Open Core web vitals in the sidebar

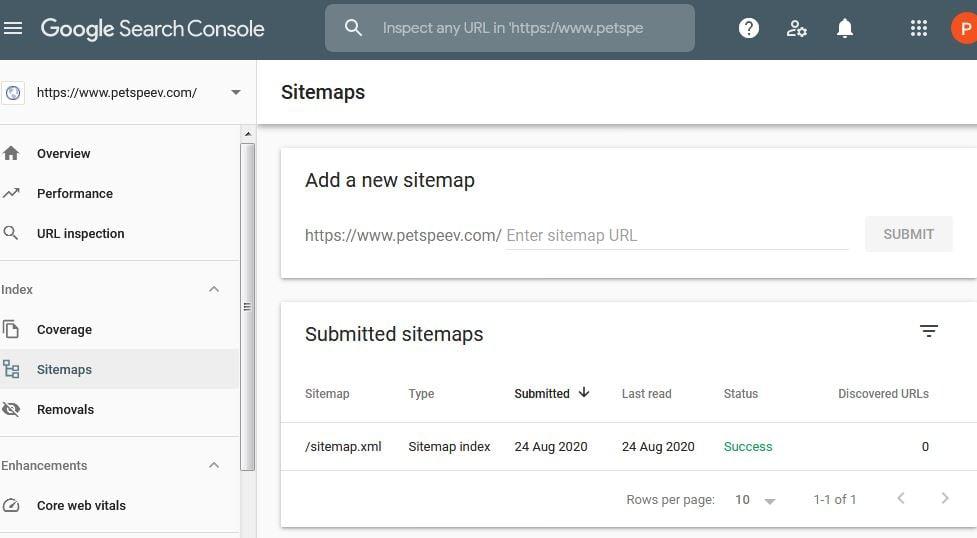click(x=119, y=506)
